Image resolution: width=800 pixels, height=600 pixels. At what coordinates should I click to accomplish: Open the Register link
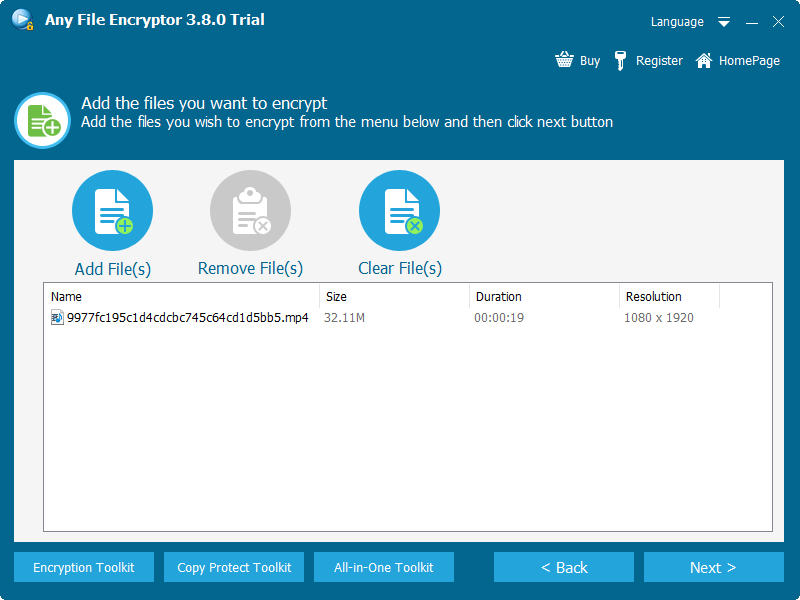click(x=659, y=61)
